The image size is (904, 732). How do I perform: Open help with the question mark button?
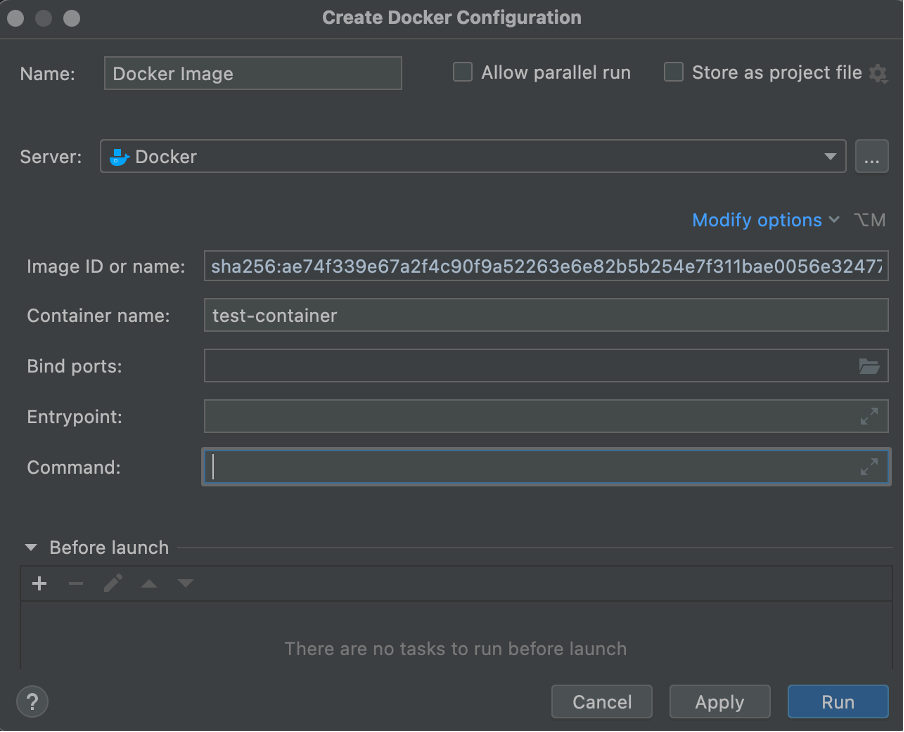pyautogui.click(x=32, y=701)
